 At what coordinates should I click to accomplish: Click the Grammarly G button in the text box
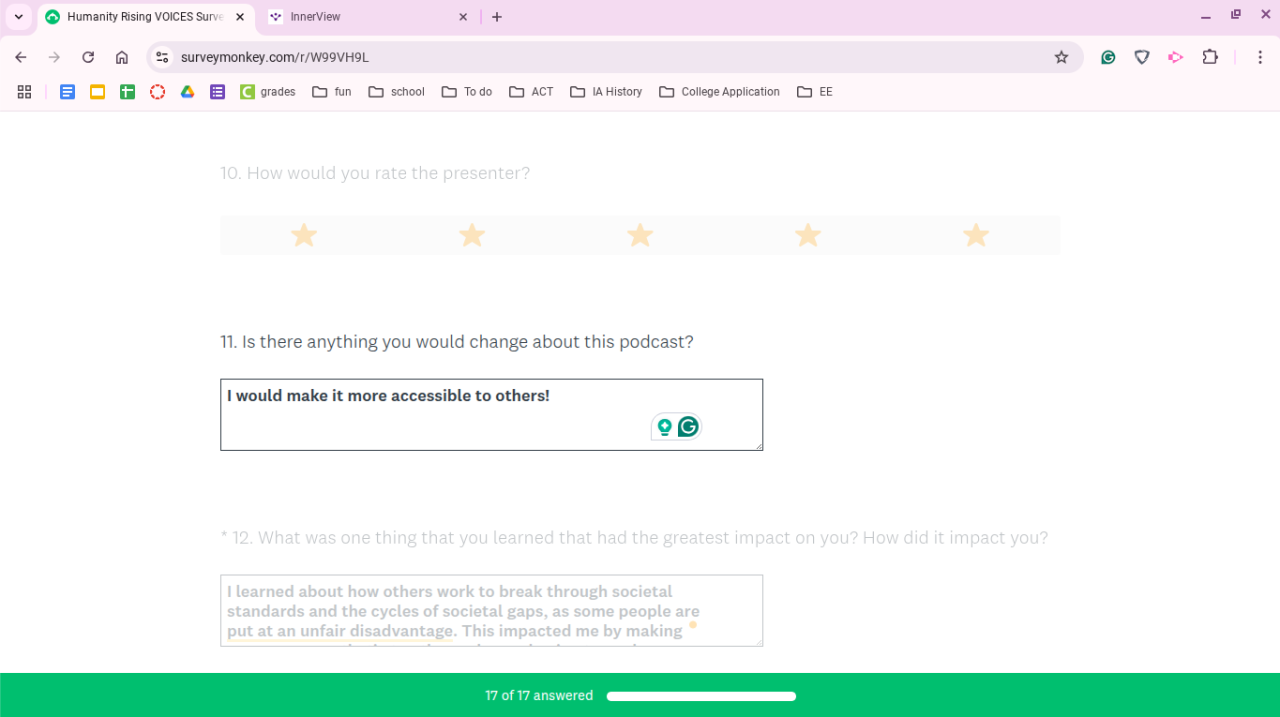(688, 427)
